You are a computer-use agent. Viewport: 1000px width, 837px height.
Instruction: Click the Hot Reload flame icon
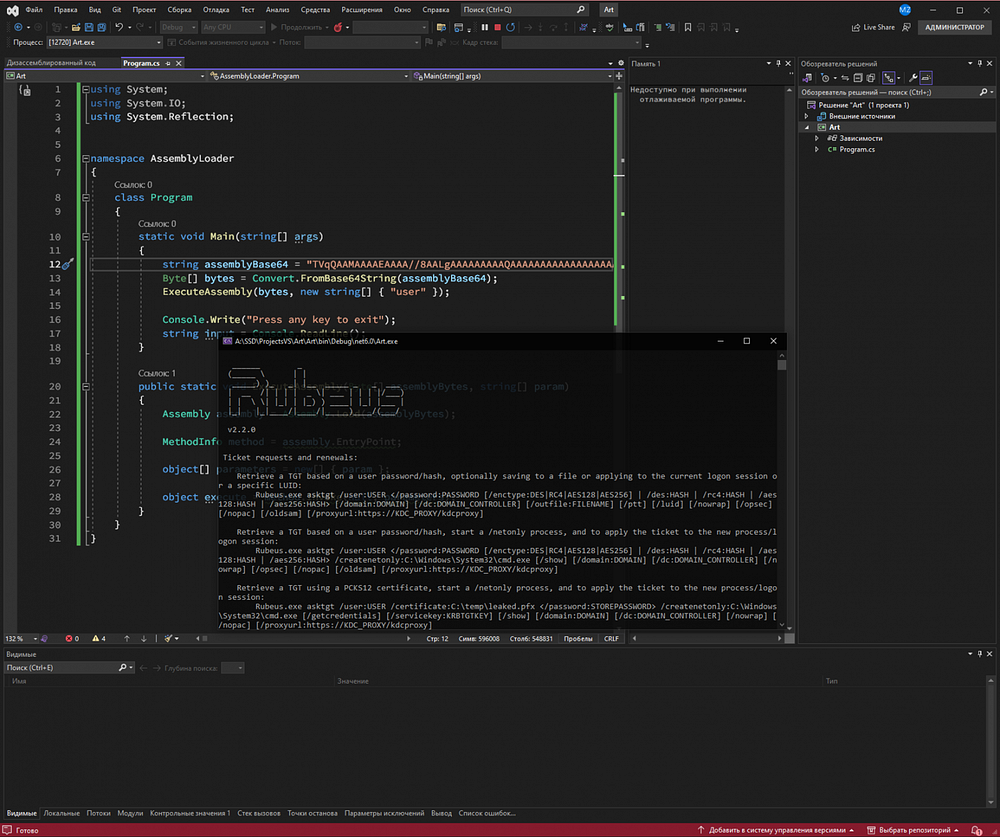coord(338,27)
